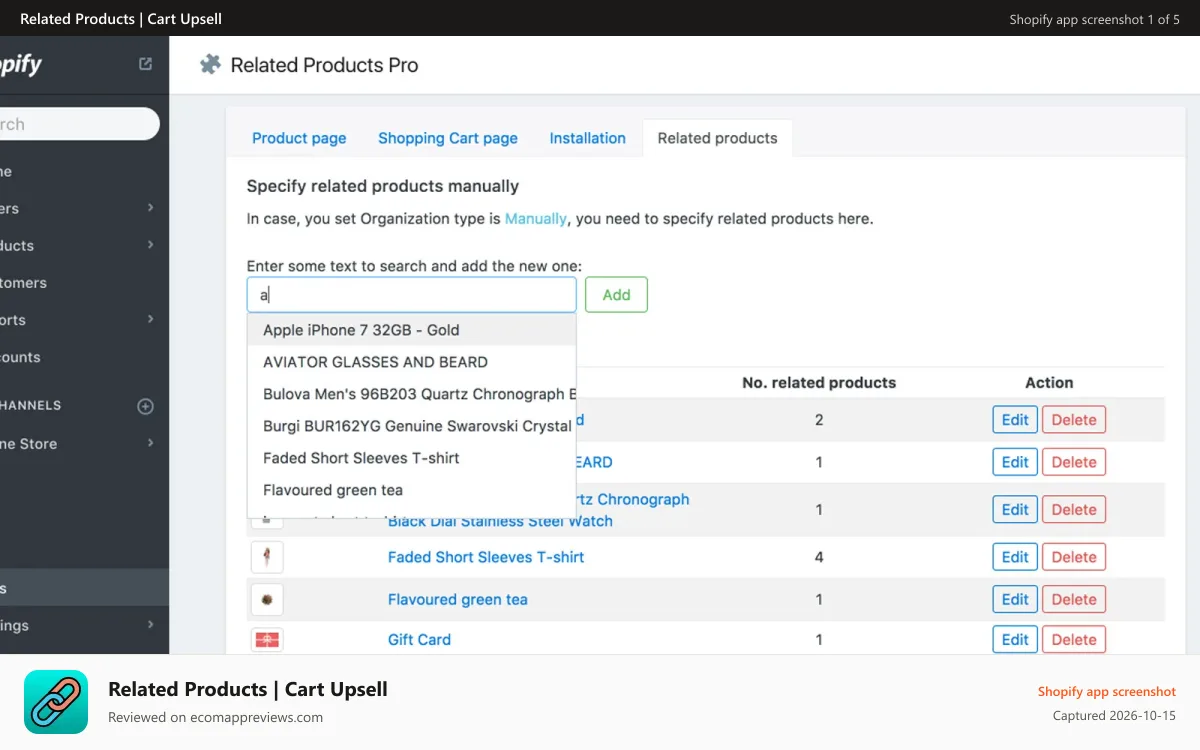Edit the Gift Card row
This screenshot has height=750, width=1200.
[1015, 640]
